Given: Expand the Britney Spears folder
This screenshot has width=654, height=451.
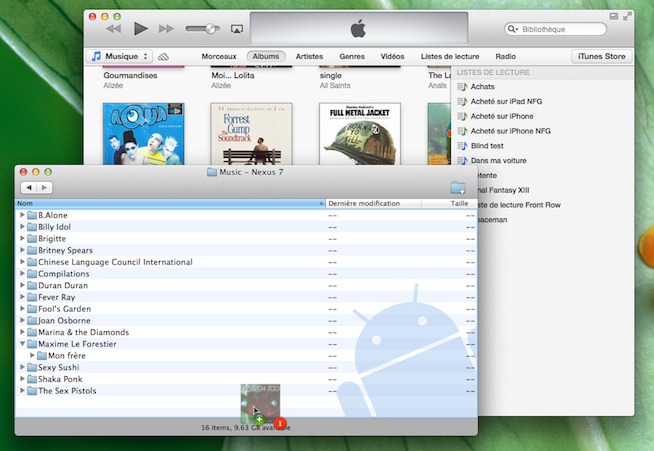Looking at the screenshot, I should click(23, 251).
